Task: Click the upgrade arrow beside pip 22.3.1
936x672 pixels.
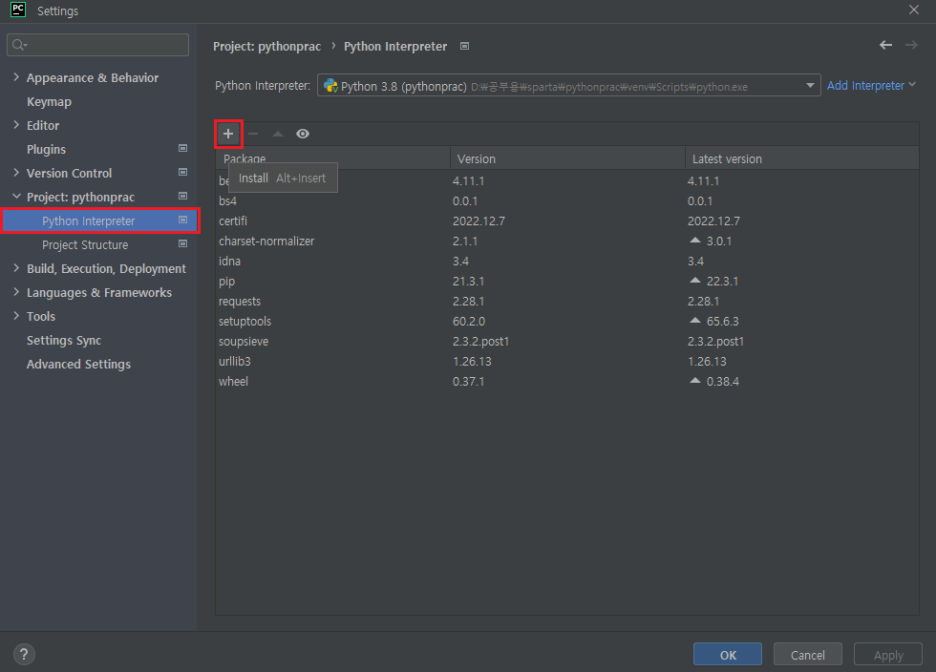Action: [695, 280]
